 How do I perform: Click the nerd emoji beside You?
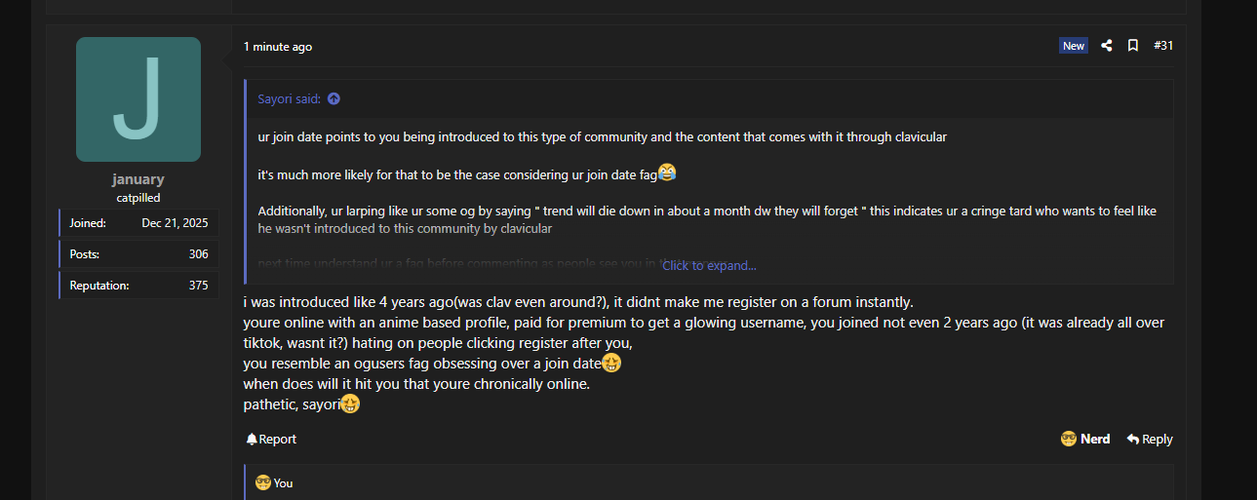pos(263,483)
